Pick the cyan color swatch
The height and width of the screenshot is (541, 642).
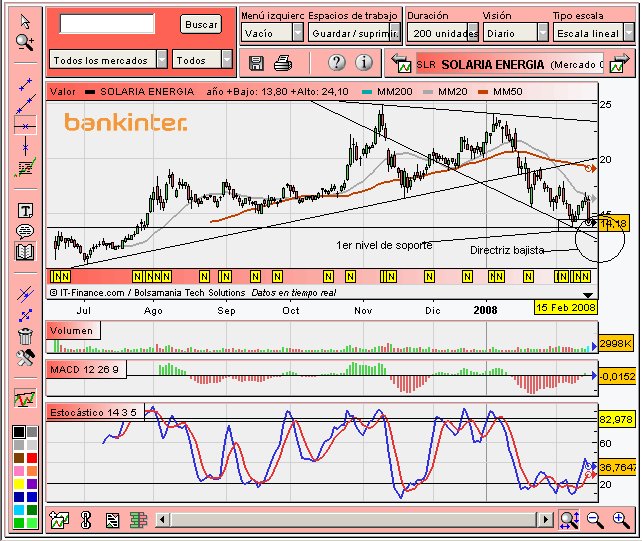[x=19, y=510]
